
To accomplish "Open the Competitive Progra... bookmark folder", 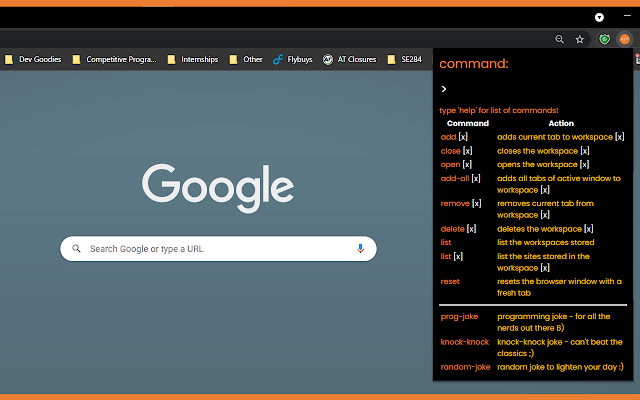I will pyautogui.click(x=114, y=60).
